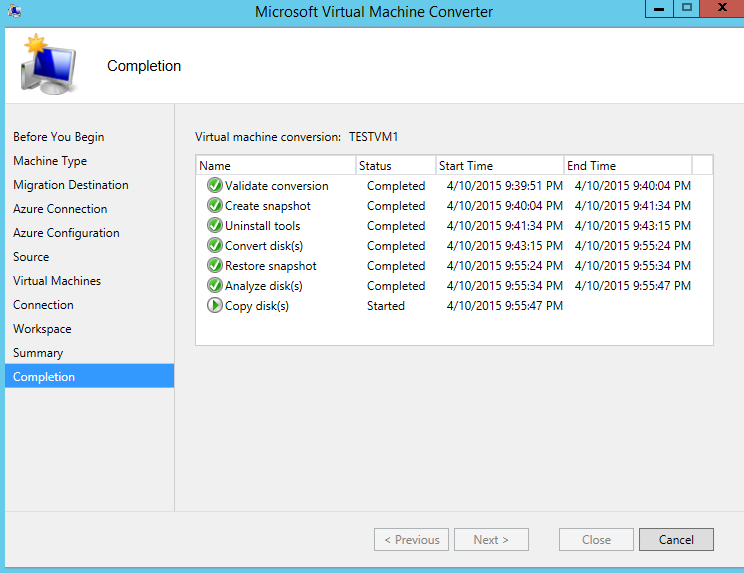The height and width of the screenshot is (573, 744).
Task: Open the Azure Connection step
Action: (60, 209)
